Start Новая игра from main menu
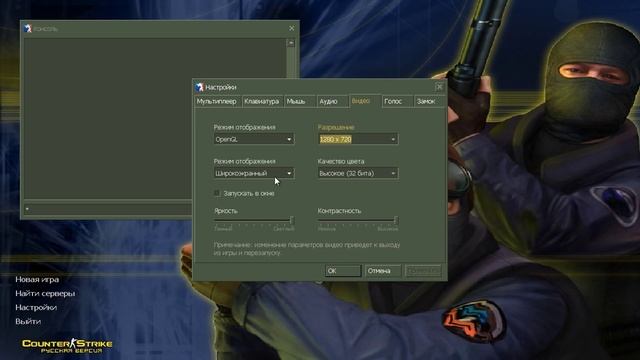The height and width of the screenshot is (360, 640). click(x=37, y=280)
